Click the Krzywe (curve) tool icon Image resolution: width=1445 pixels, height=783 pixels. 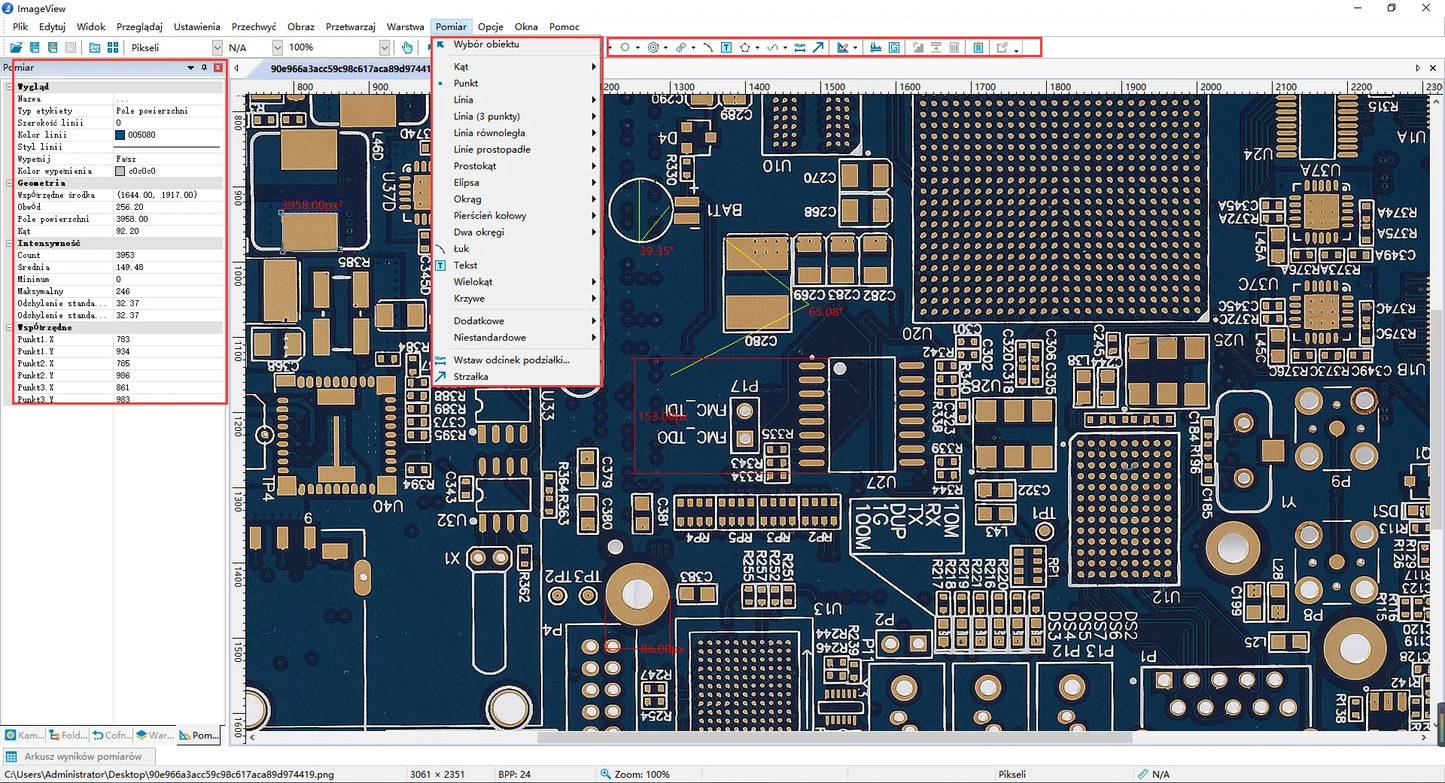(x=771, y=47)
